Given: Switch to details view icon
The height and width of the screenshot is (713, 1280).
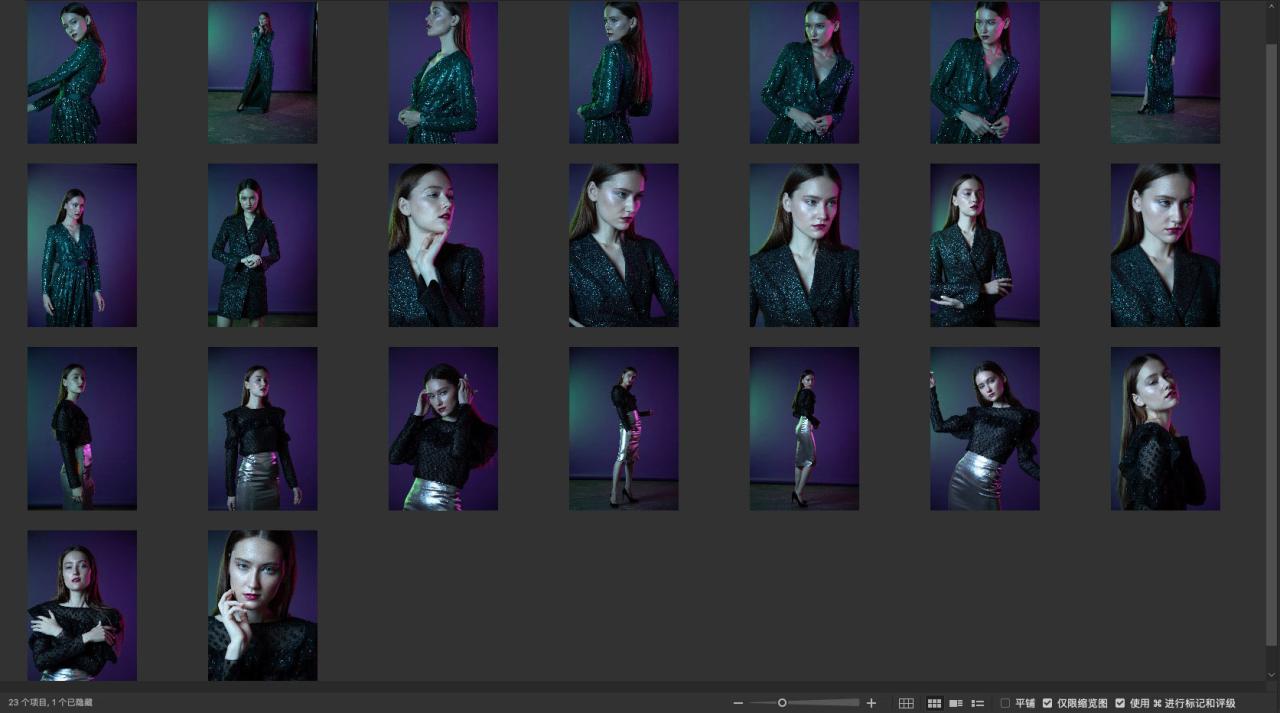Looking at the screenshot, I should [956, 703].
